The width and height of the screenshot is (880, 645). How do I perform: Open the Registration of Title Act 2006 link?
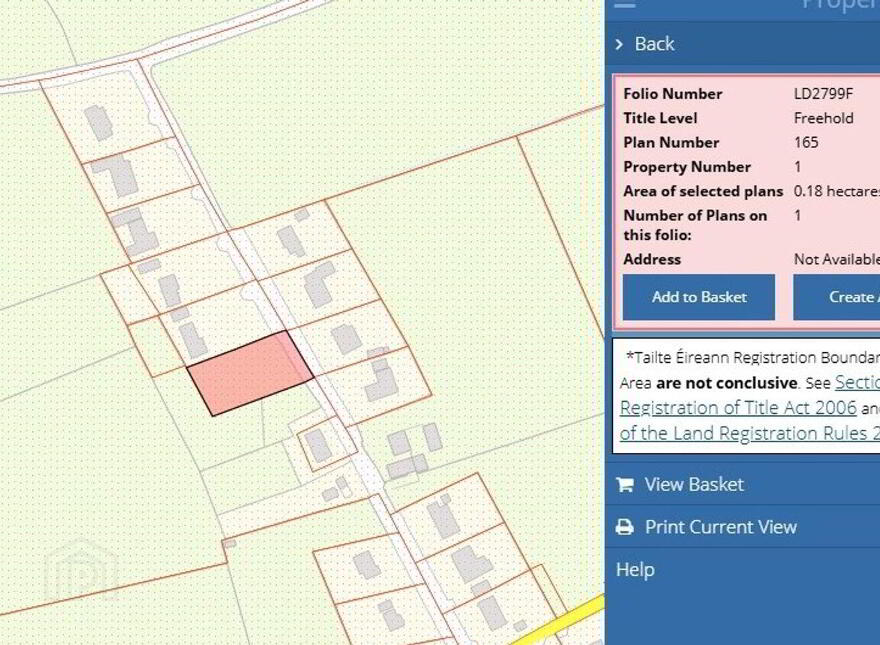coord(738,408)
